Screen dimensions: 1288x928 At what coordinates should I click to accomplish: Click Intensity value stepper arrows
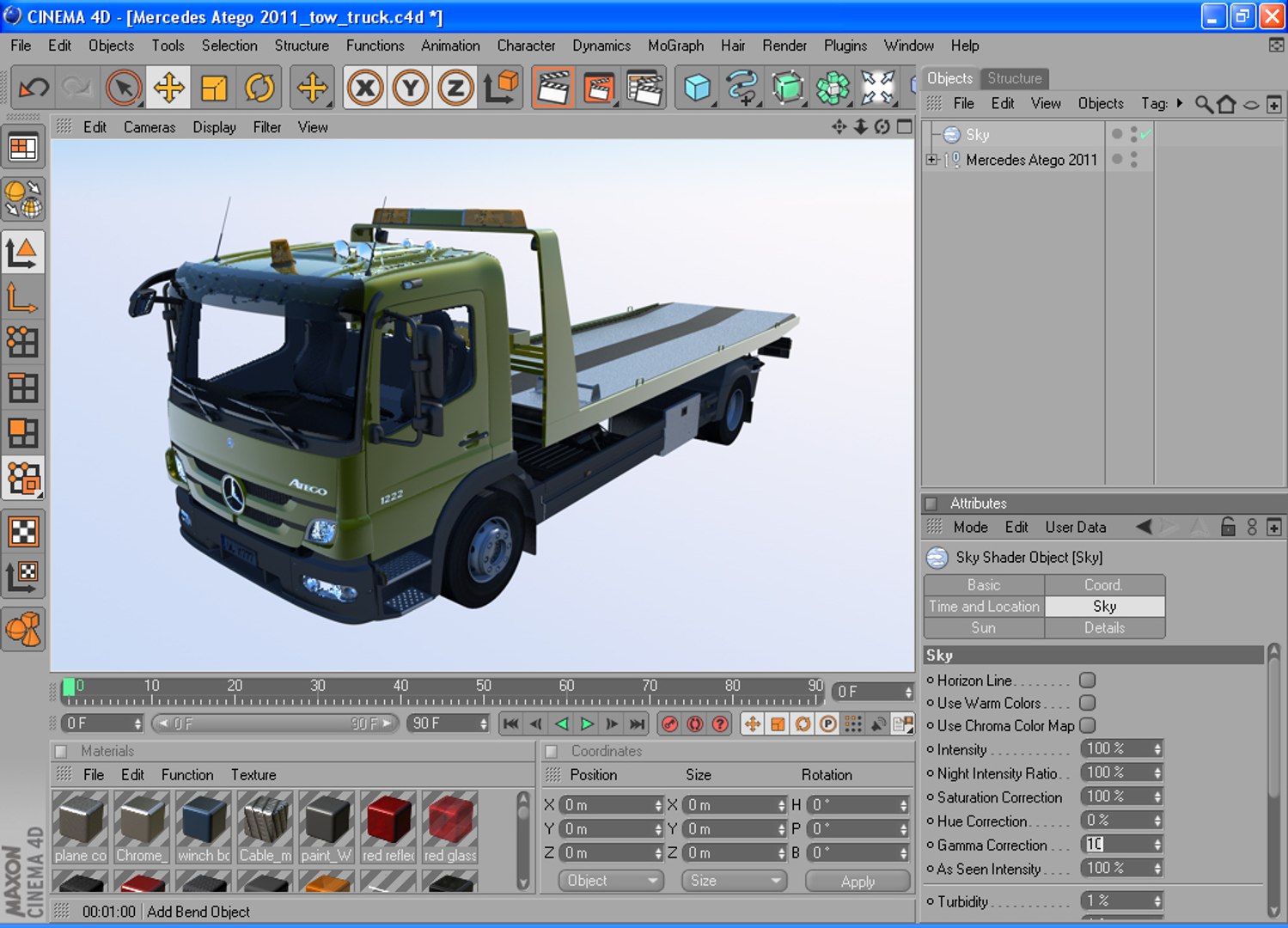click(x=1157, y=749)
